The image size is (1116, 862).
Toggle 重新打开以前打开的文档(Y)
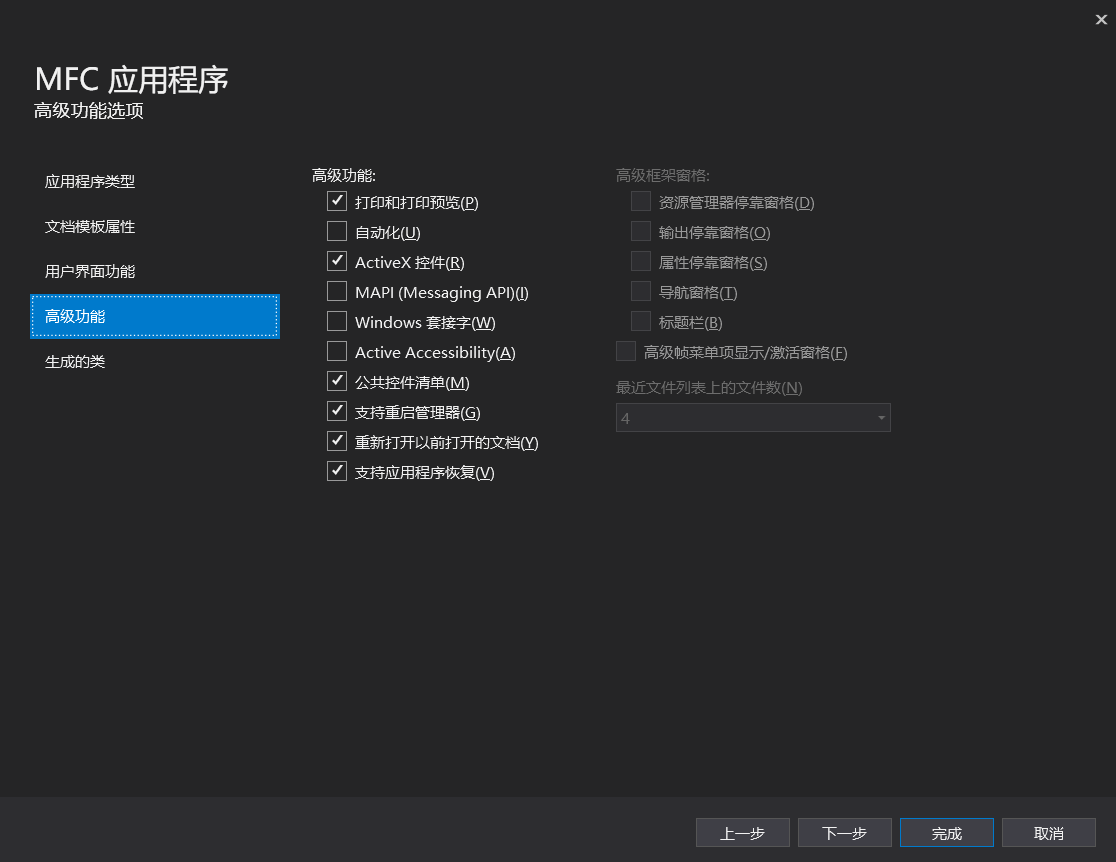(337, 441)
